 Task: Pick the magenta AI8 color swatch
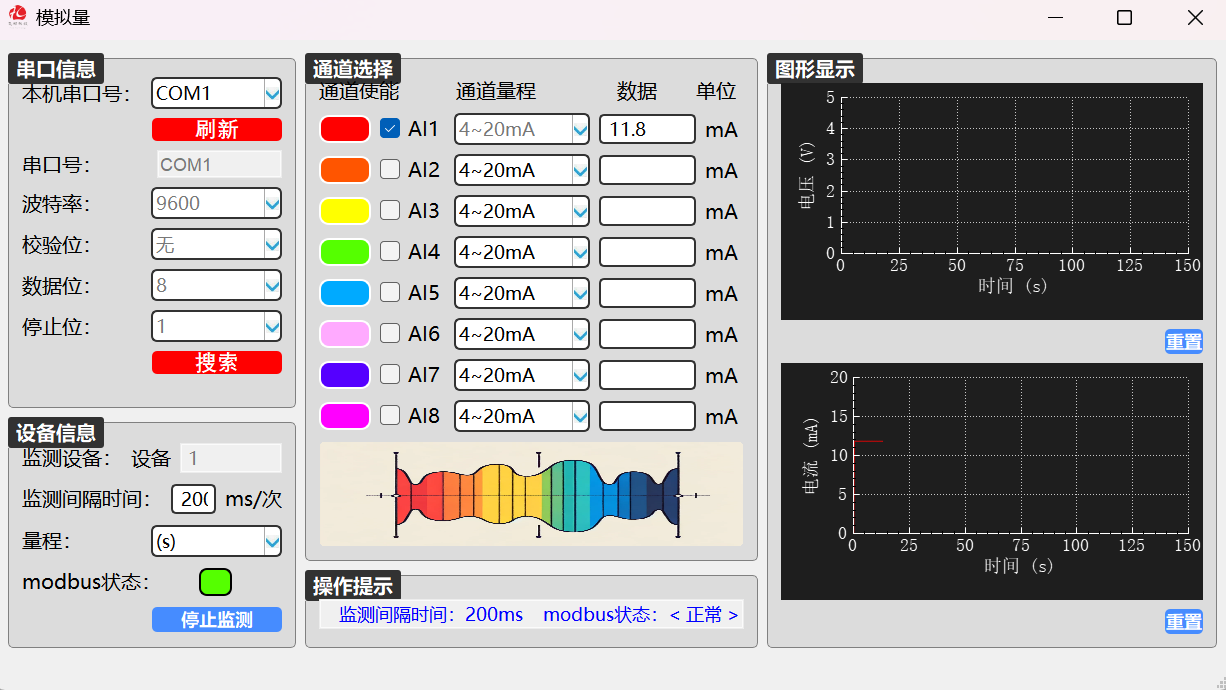345,416
